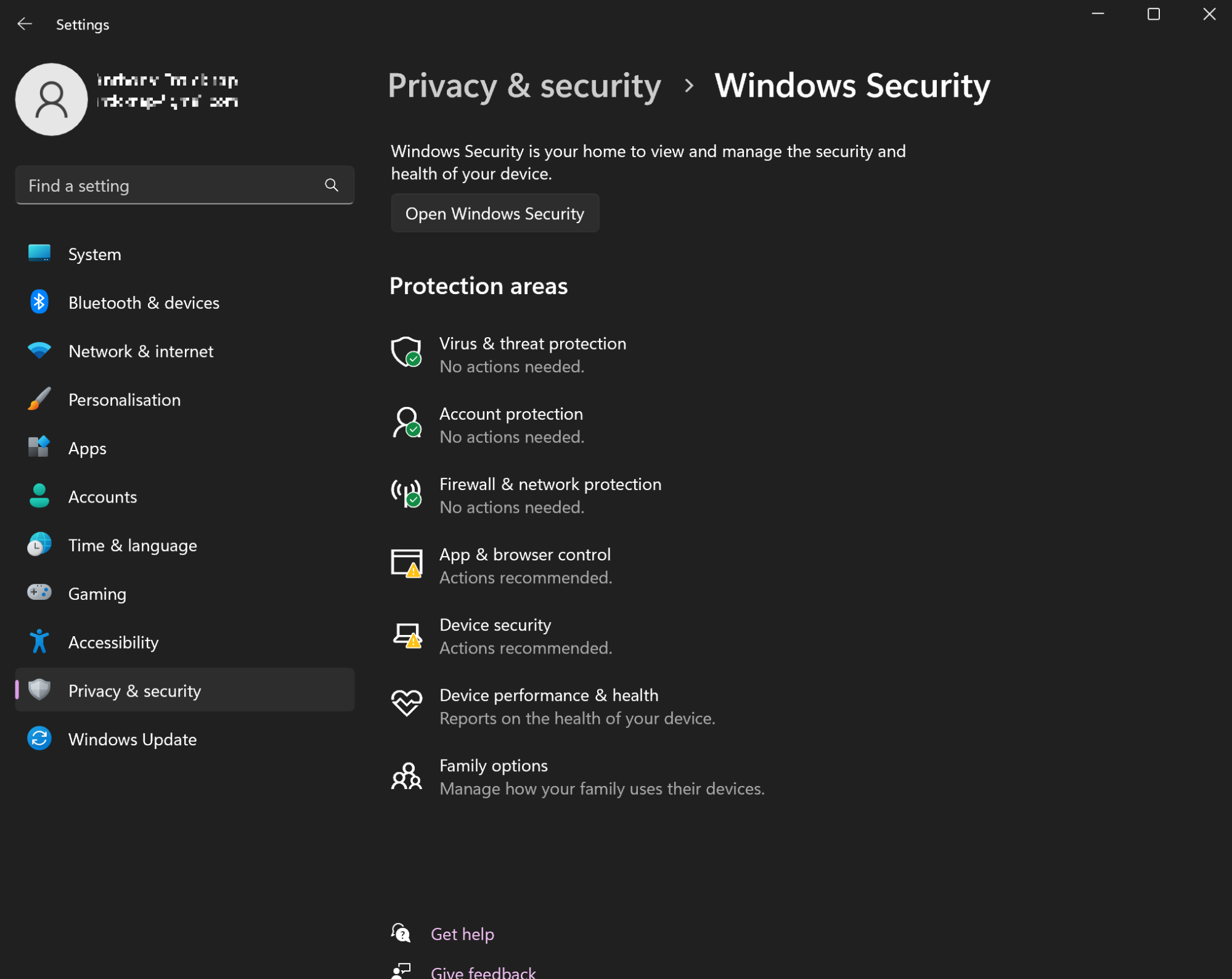Click the Family options people icon
The width and height of the screenshot is (1232, 979).
point(406,776)
